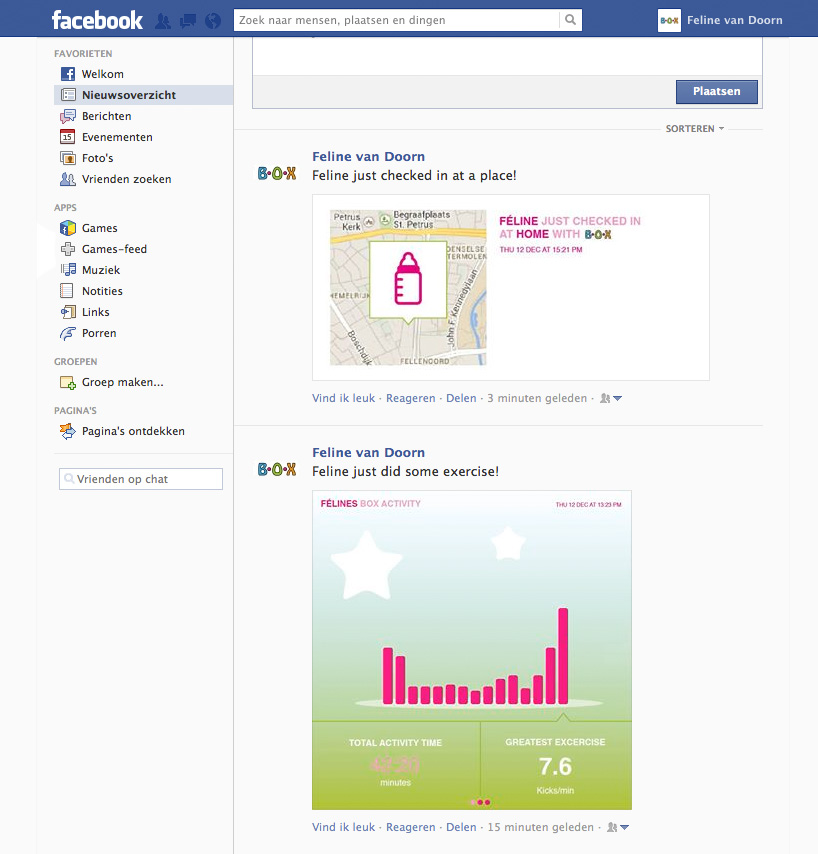Open the notifications globe icon
The image size is (818, 854).
pyautogui.click(x=211, y=20)
